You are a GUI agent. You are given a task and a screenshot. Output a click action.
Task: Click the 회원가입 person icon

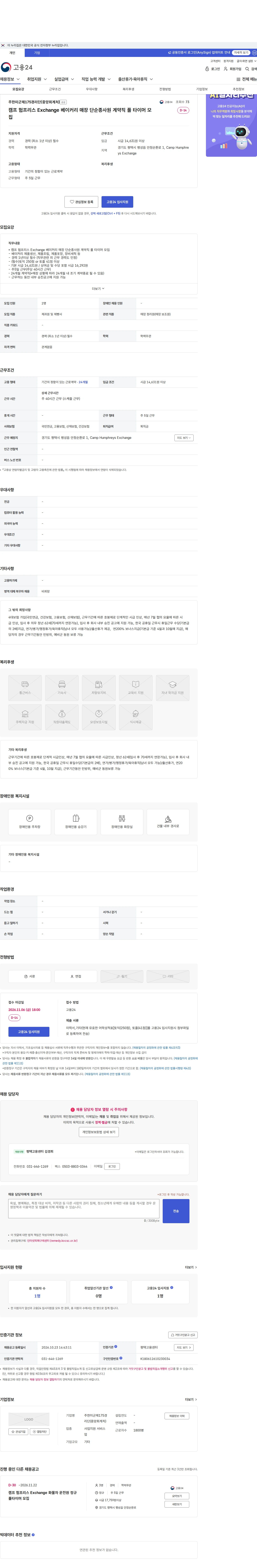[225, 69]
